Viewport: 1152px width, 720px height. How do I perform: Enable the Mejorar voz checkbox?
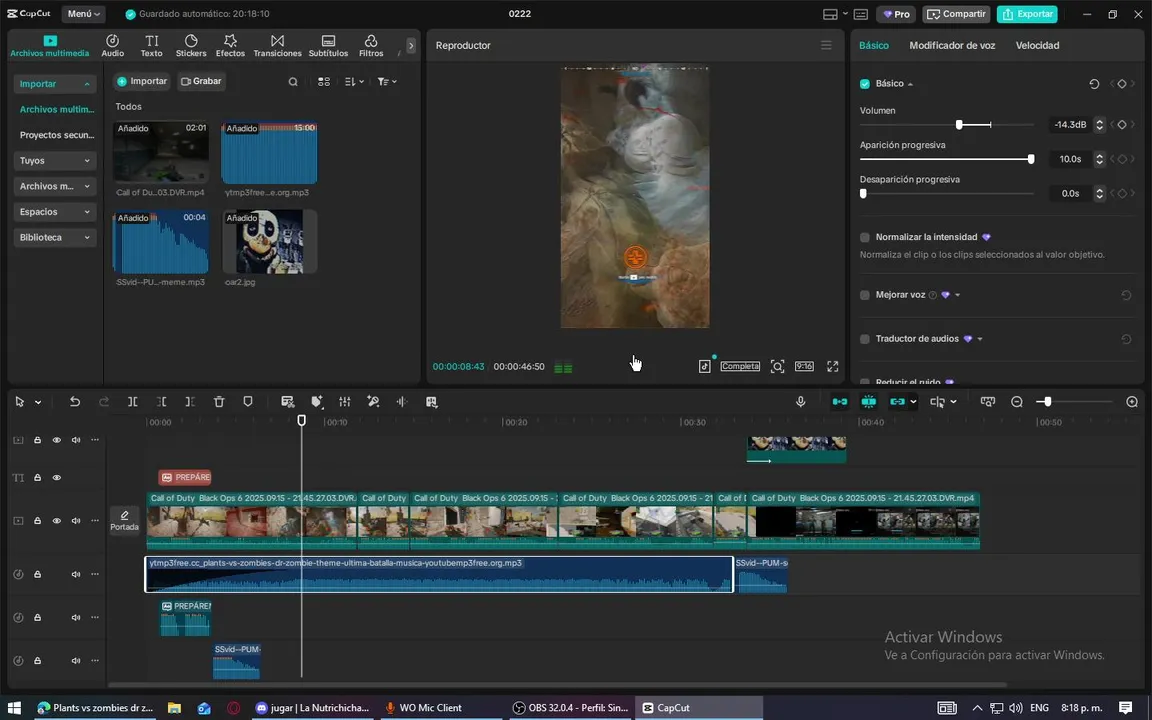click(x=865, y=295)
